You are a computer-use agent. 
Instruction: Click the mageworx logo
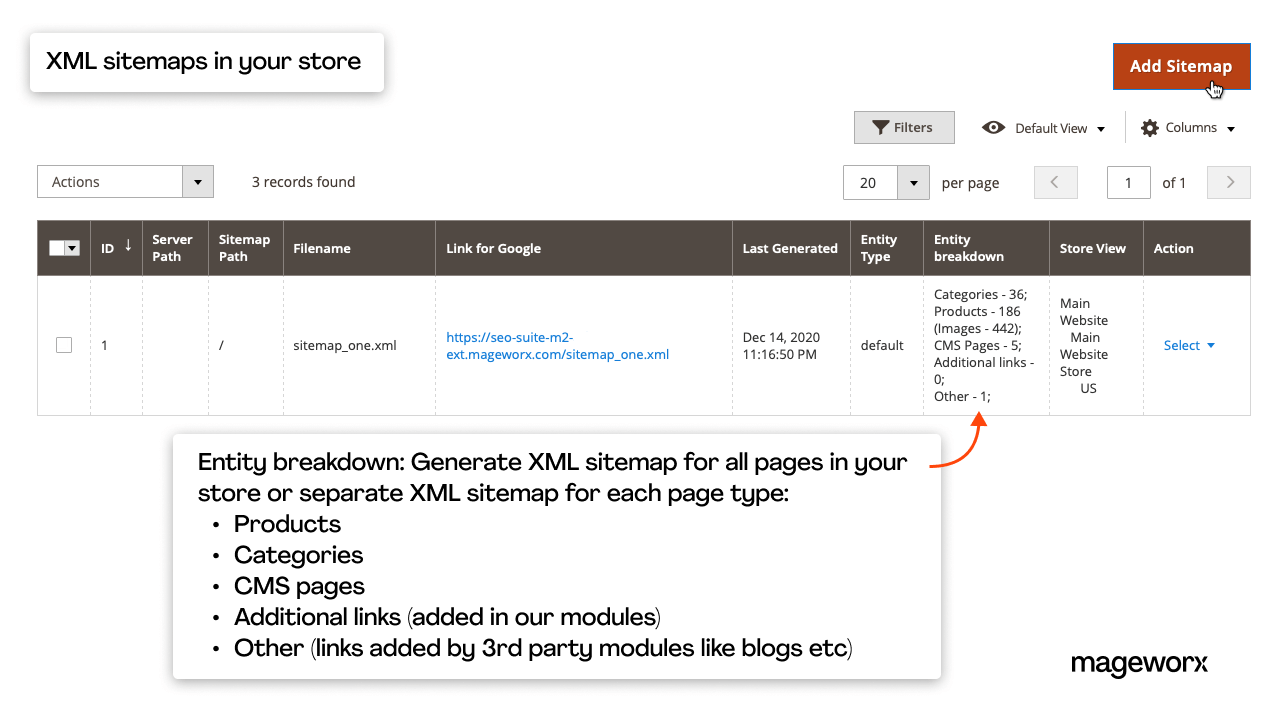[x=1139, y=664]
